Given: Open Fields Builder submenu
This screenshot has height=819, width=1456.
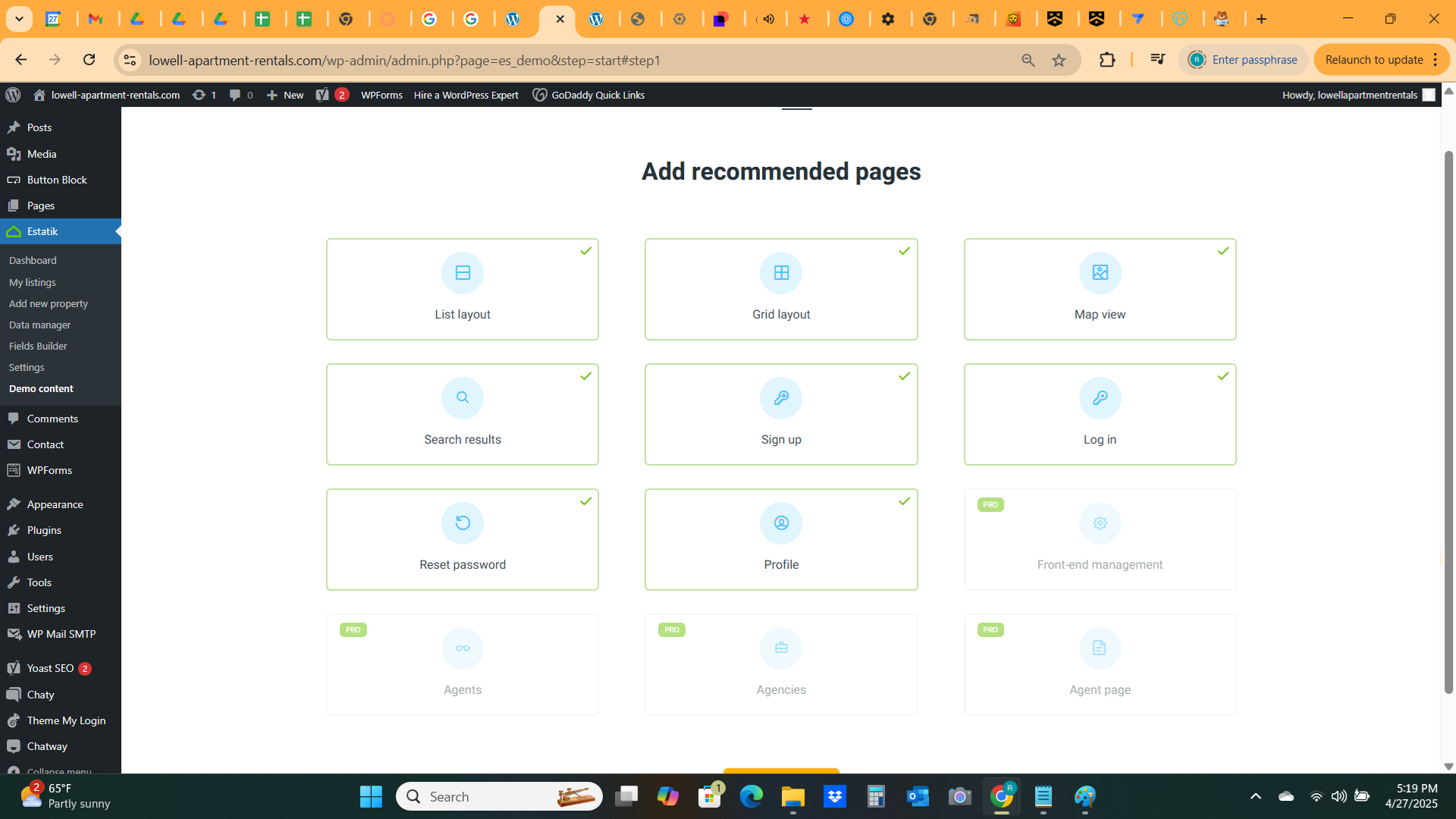Looking at the screenshot, I should click(38, 346).
